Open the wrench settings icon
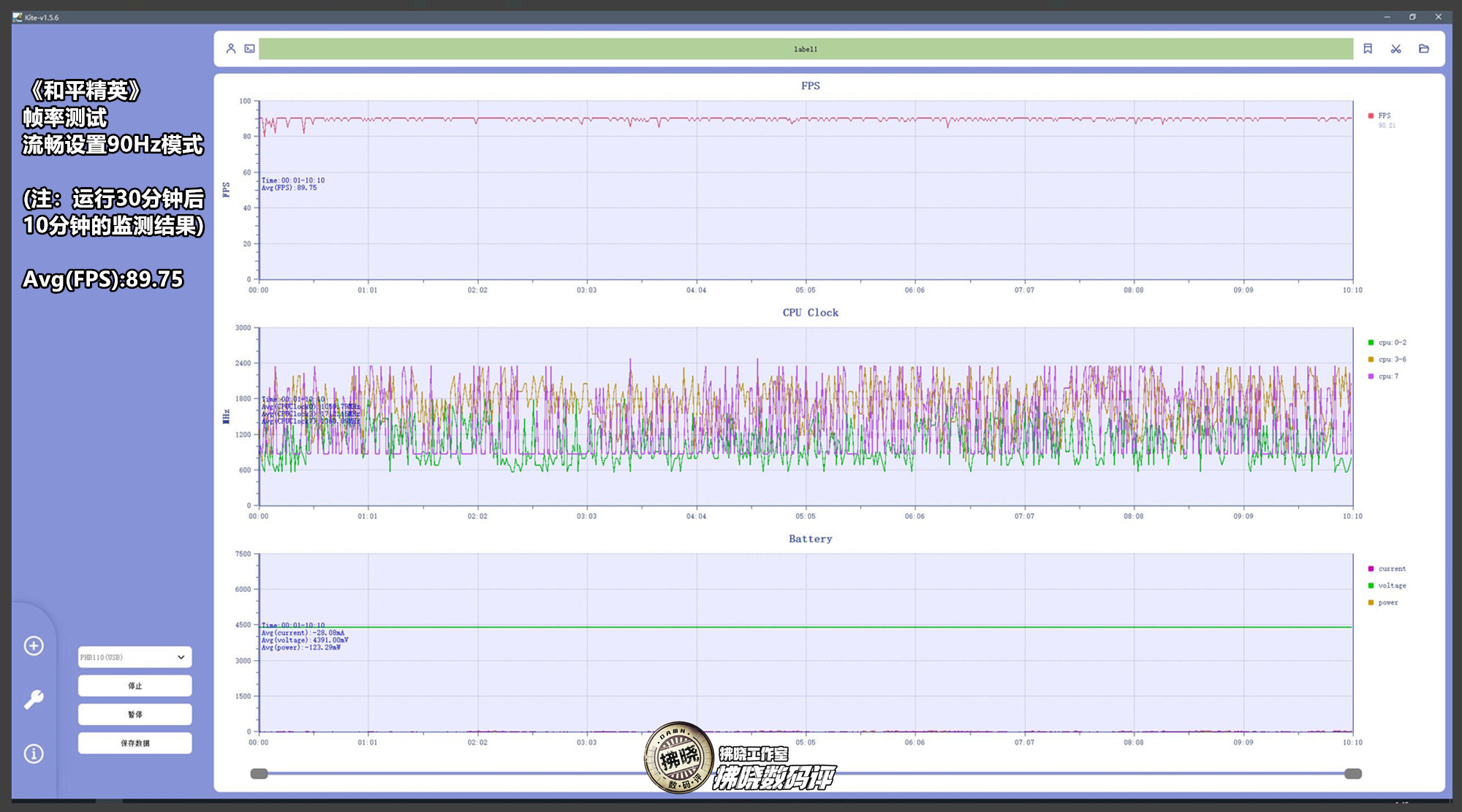The height and width of the screenshot is (812, 1462). (34, 700)
